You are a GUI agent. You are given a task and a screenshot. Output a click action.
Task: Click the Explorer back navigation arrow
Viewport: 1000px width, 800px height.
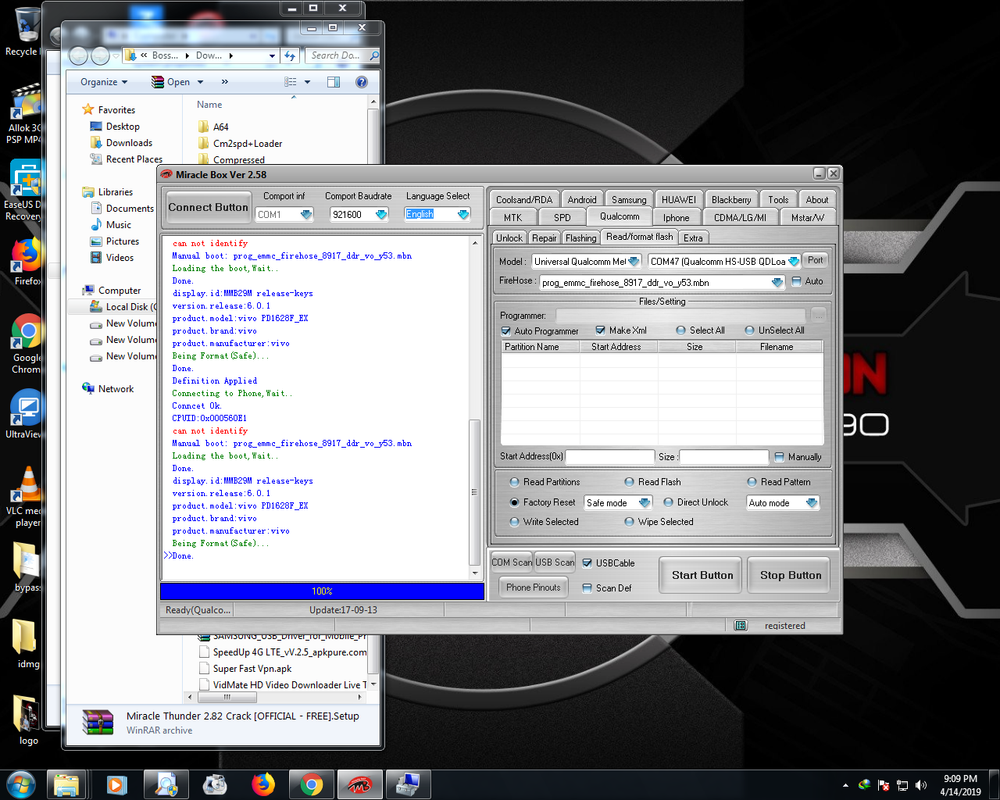click(78, 56)
